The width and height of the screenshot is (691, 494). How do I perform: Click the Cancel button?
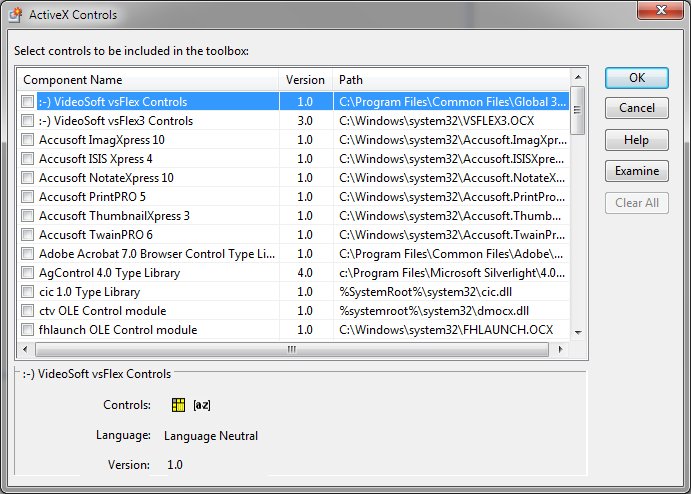coord(637,108)
